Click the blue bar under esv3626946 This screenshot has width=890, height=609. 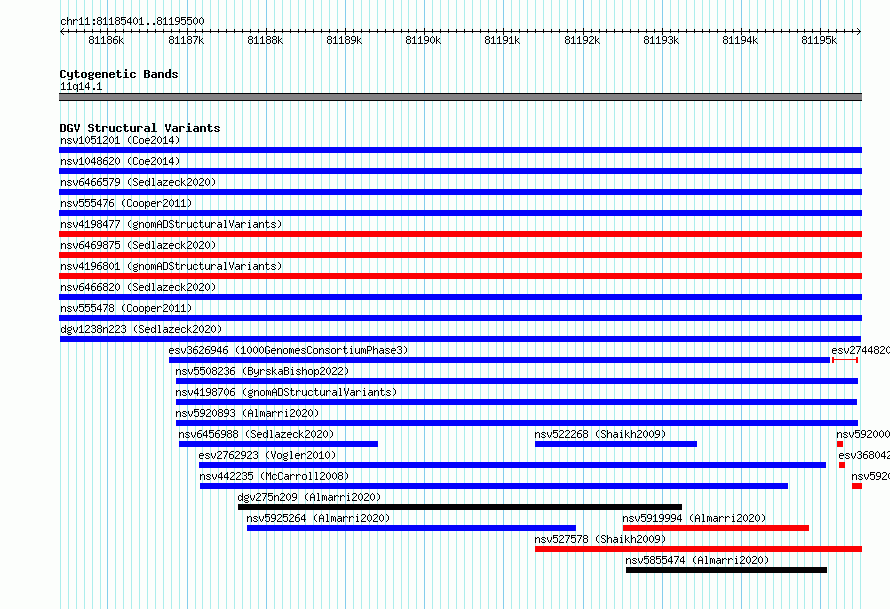click(499, 360)
